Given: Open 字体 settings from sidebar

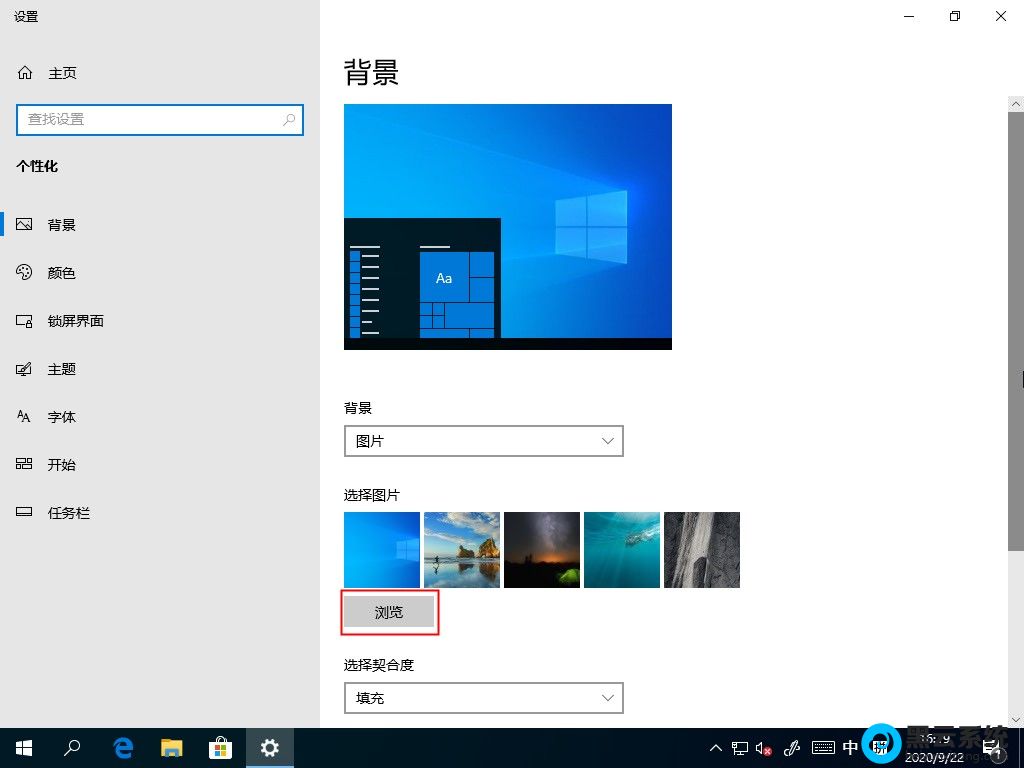Looking at the screenshot, I should point(60,416).
